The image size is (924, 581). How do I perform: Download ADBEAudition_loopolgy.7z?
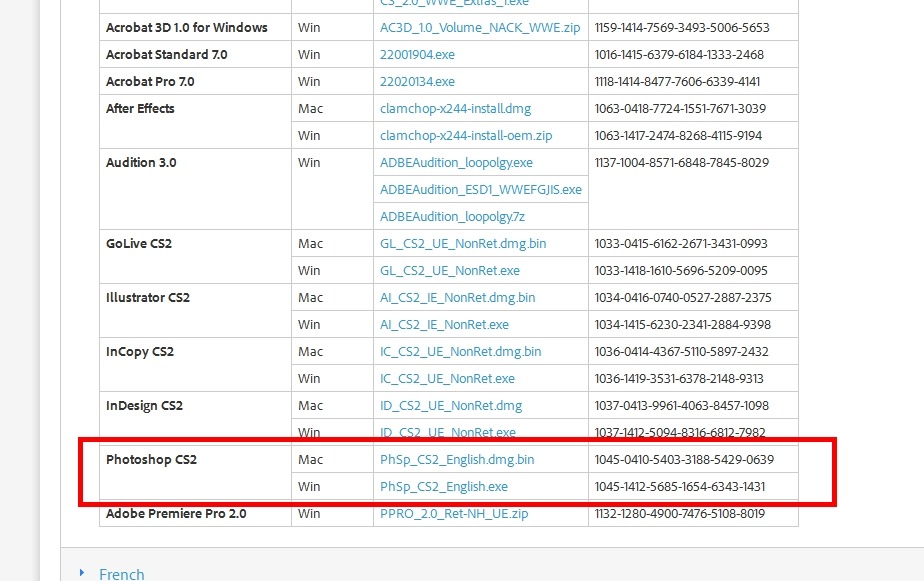tap(452, 217)
